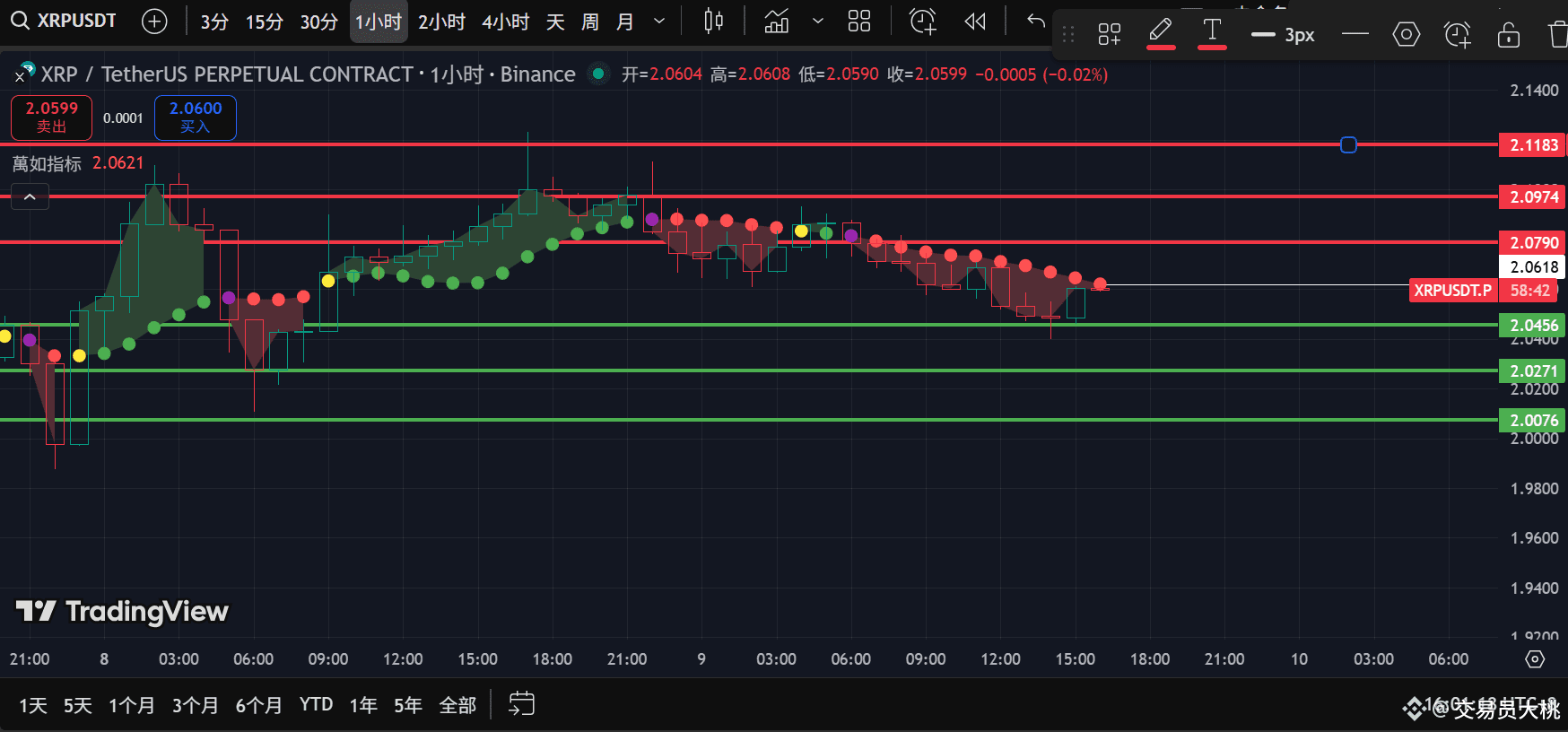Set range to 5年
The width and height of the screenshot is (1568, 732).
[408, 706]
